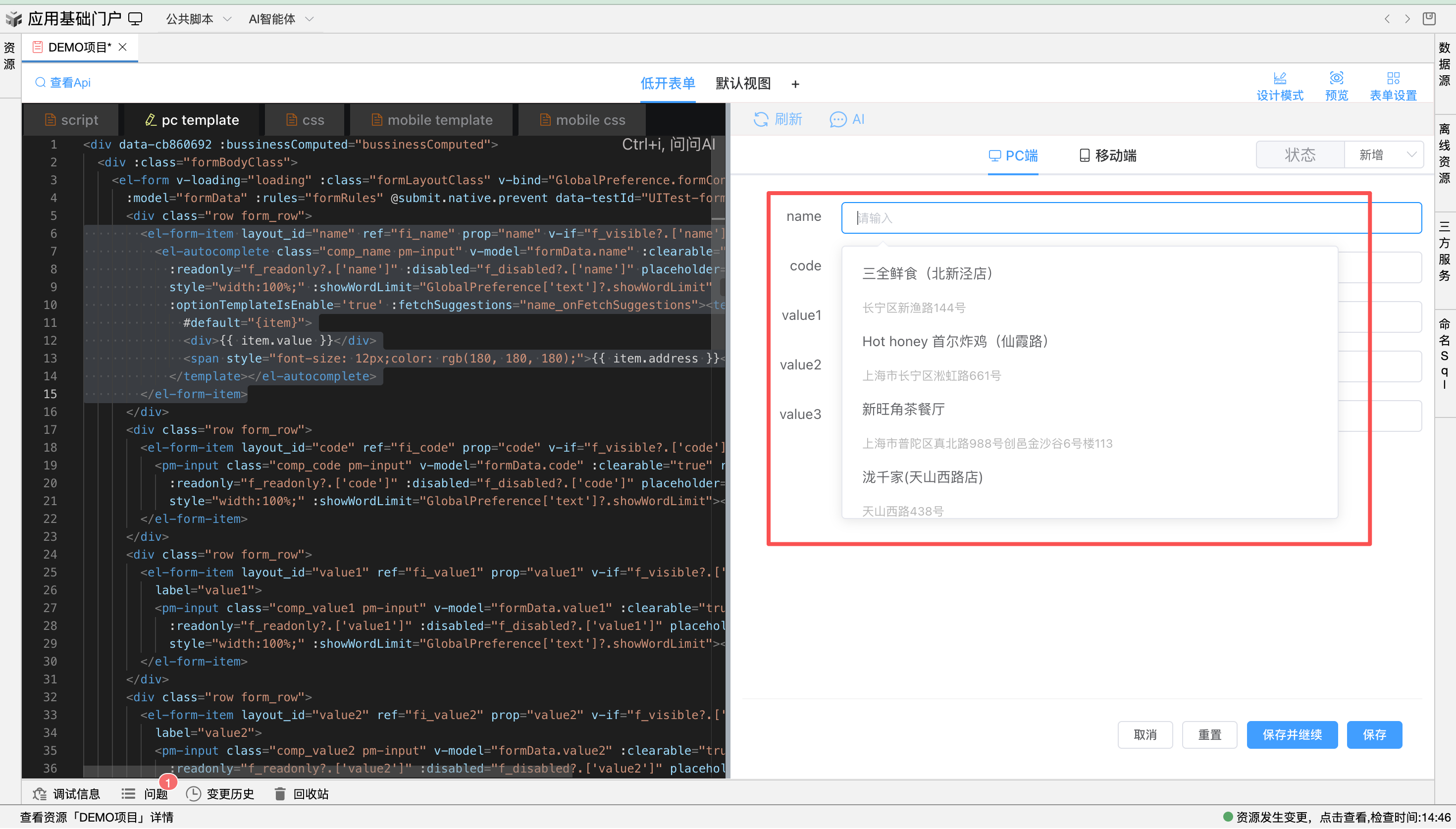This screenshot has width=1456, height=829.
Task: Select suggestion 新旺角茶餐厅
Action: point(903,410)
